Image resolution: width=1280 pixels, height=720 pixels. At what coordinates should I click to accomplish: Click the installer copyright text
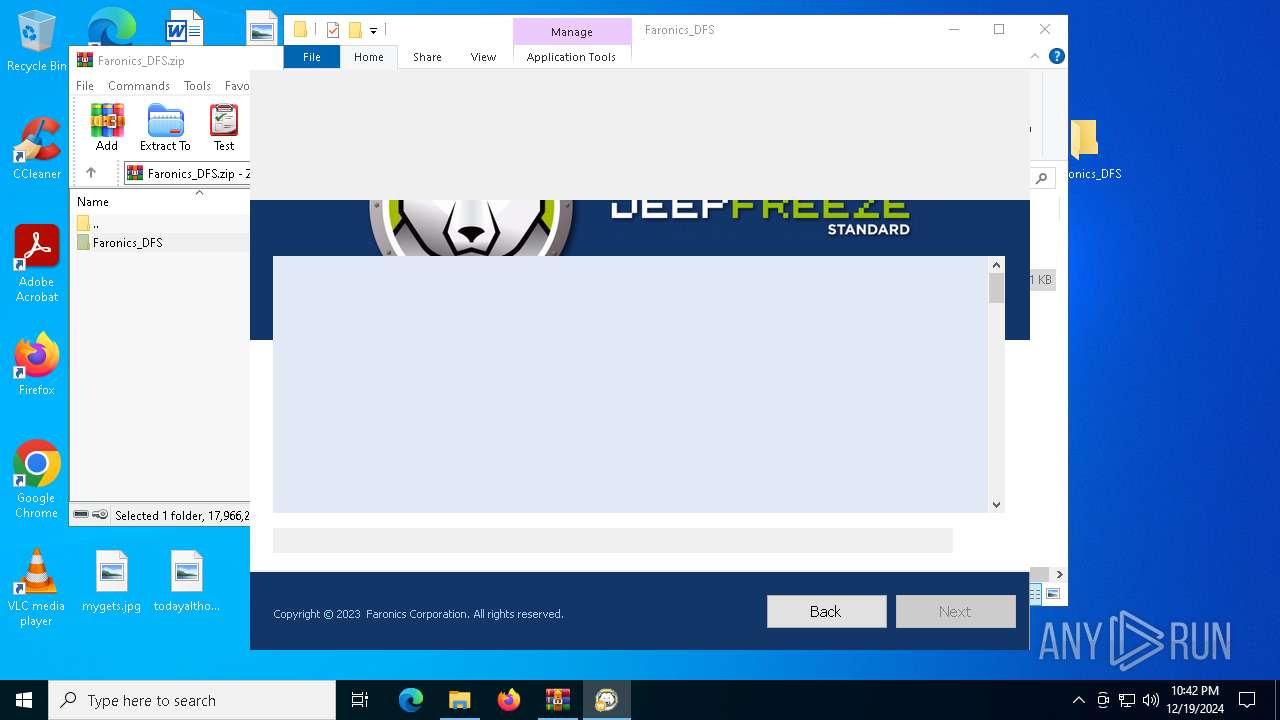click(x=418, y=614)
